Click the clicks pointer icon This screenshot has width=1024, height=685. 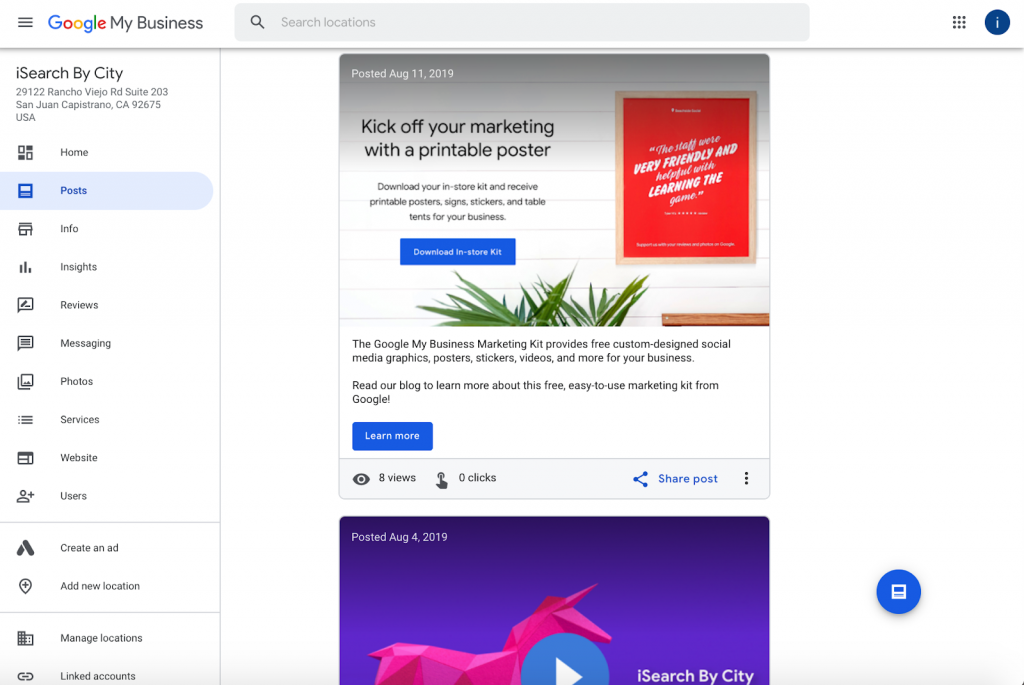click(441, 480)
